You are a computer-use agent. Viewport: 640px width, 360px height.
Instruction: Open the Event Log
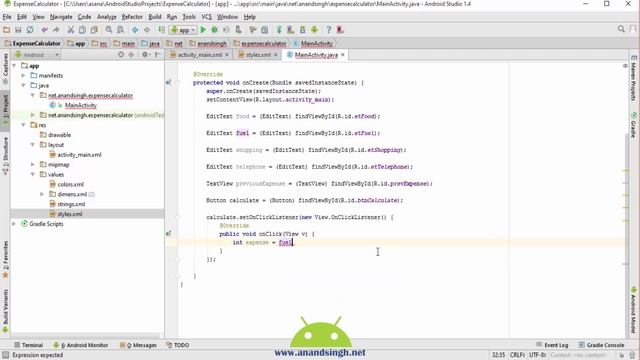pyautogui.click(x=552, y=345)
